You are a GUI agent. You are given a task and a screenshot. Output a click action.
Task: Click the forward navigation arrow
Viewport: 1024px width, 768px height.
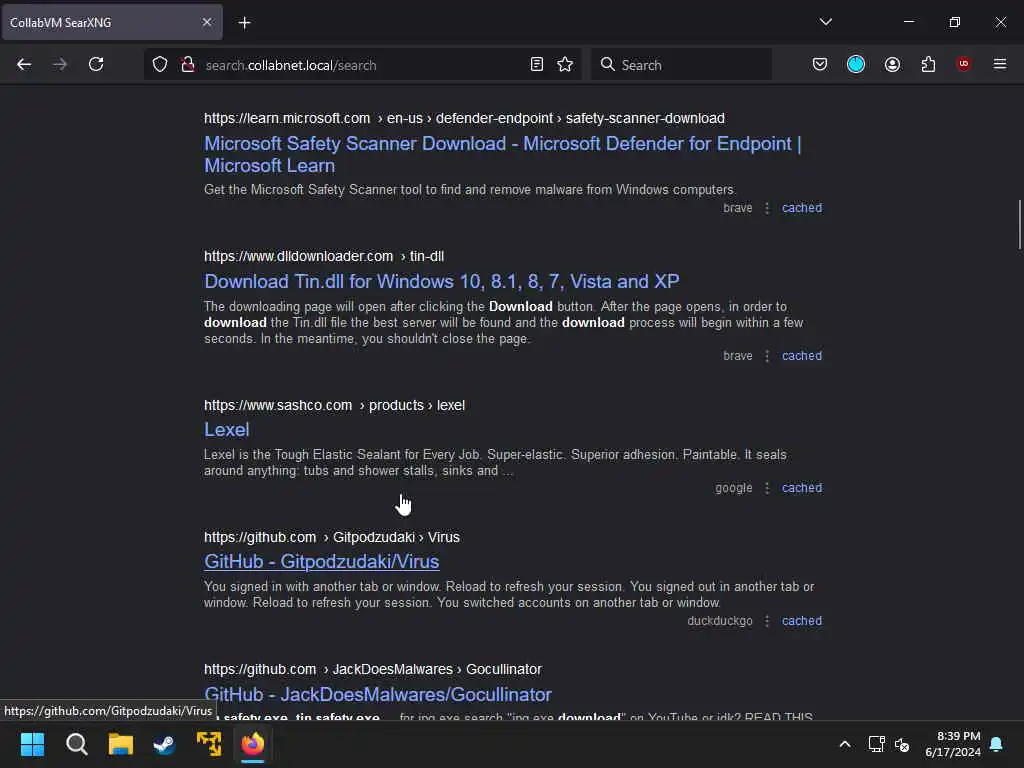click(59, 64)
